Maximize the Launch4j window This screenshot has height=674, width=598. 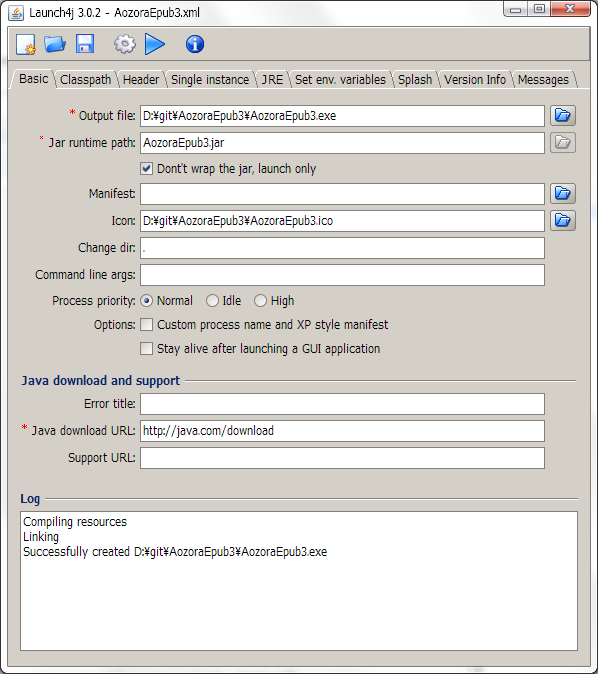point(539,9)
